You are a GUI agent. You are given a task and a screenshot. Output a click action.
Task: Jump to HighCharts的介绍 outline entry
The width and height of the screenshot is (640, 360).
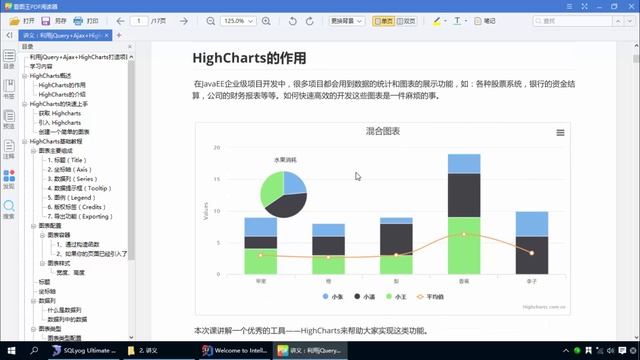click(62, 94)
